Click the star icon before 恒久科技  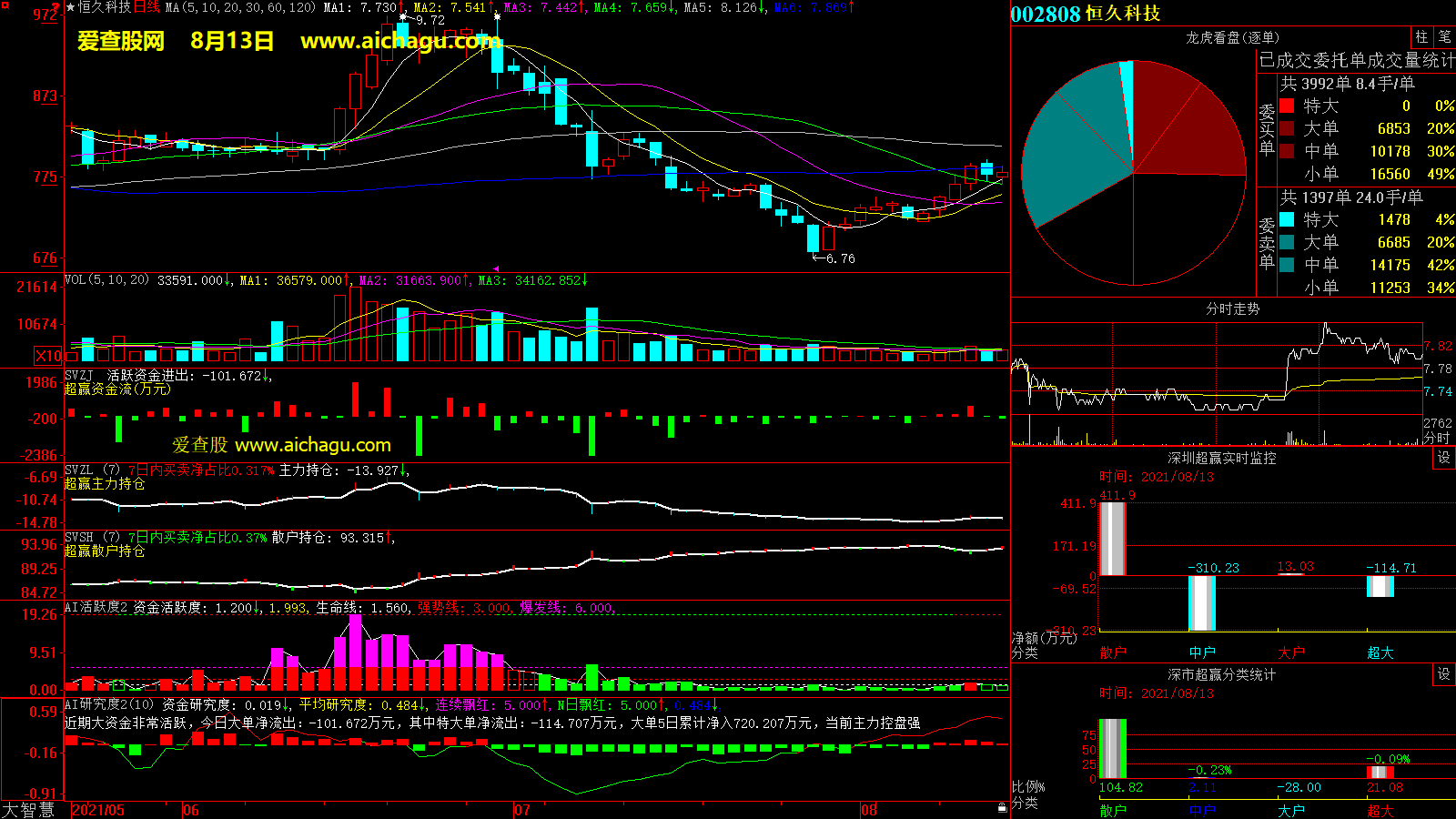[x=71, y=7]
